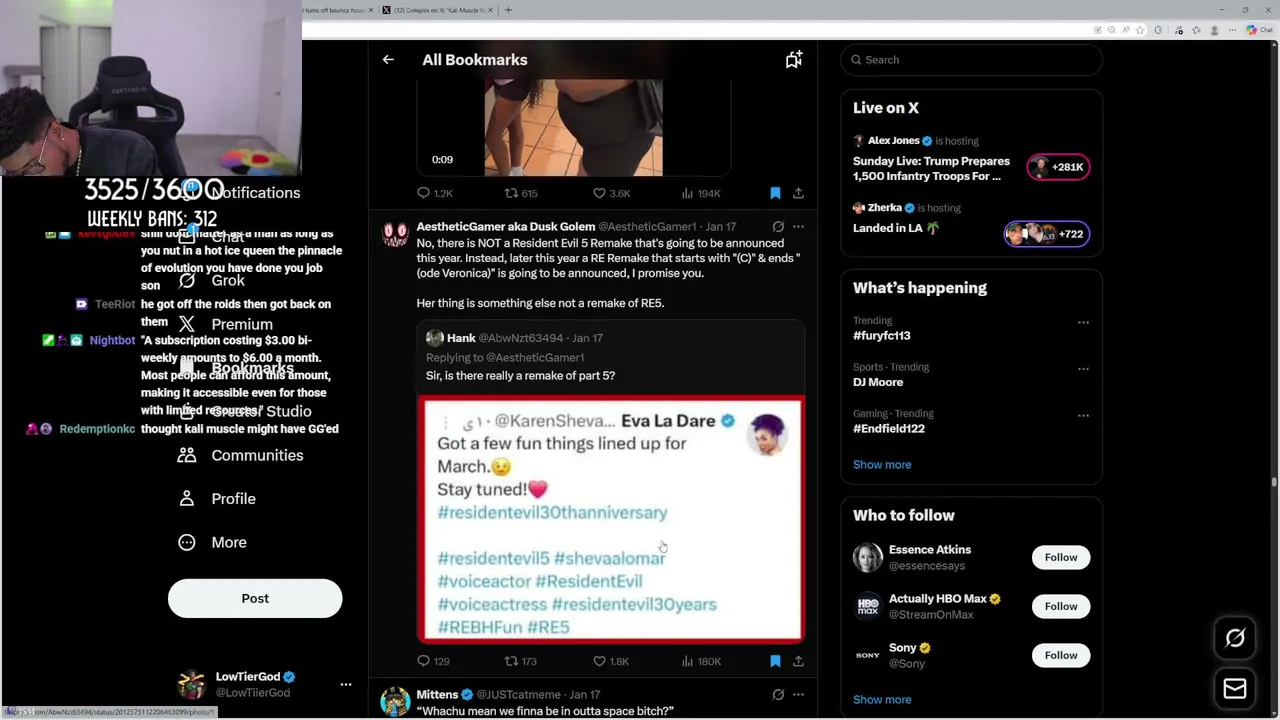
Task: Reply to the post with 129 replies
Action: pyautogui.click(x=433, y=661)
